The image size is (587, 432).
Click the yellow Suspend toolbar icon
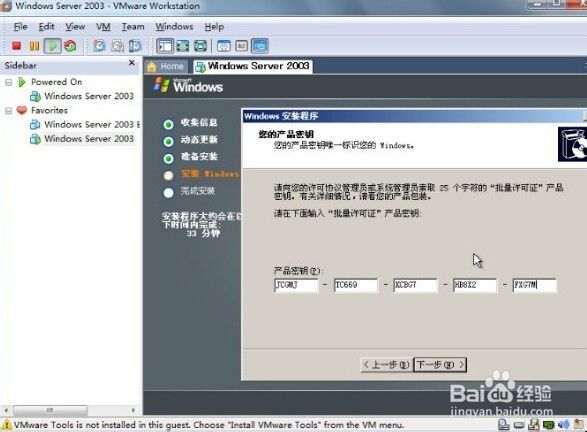[34, 46]
